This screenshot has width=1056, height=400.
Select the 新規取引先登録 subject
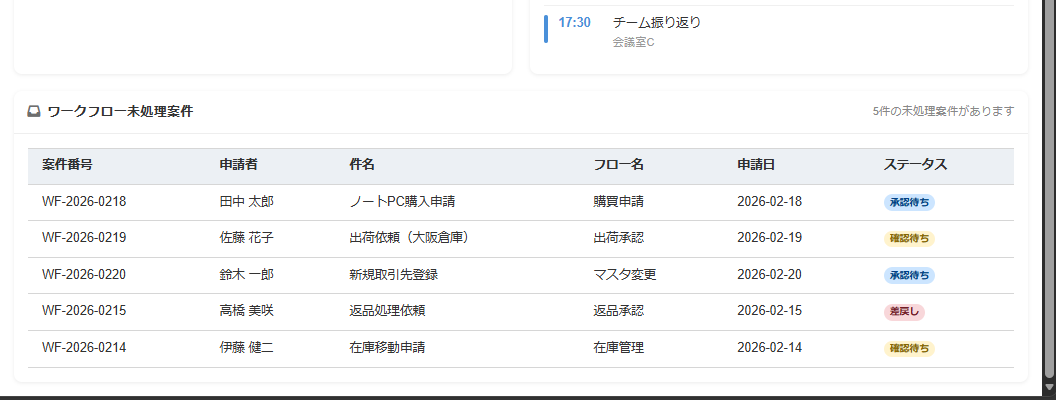(393, 275)
